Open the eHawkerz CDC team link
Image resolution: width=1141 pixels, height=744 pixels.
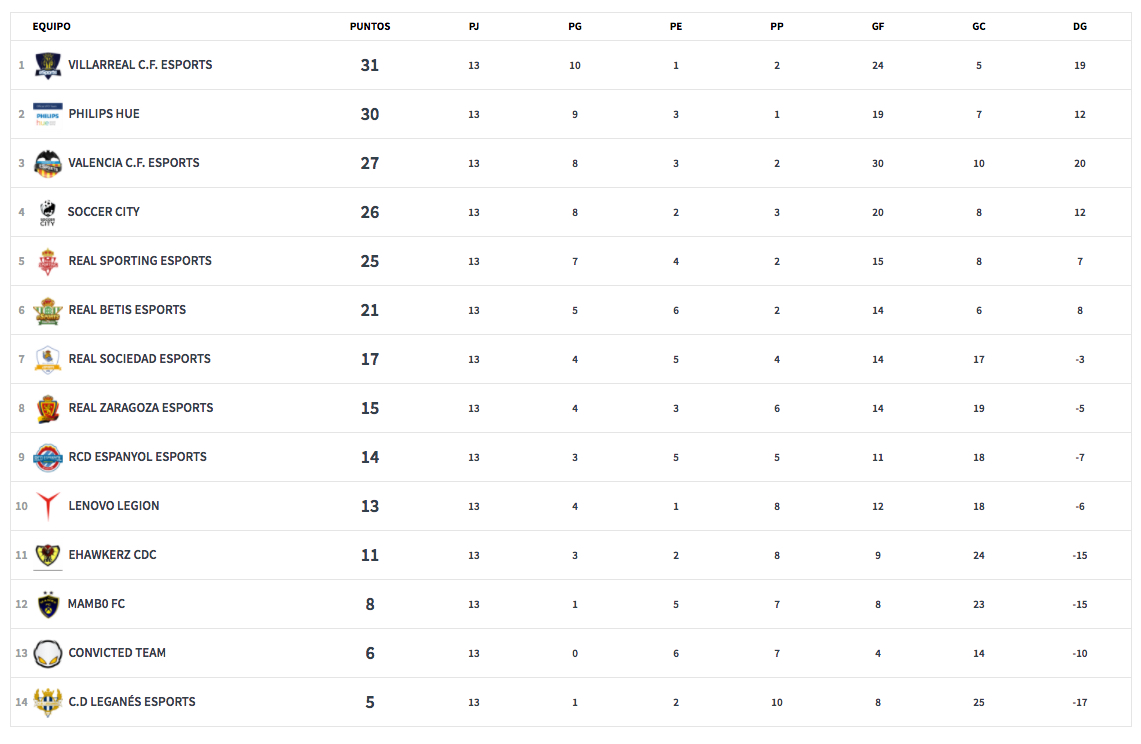coord(112,555)
